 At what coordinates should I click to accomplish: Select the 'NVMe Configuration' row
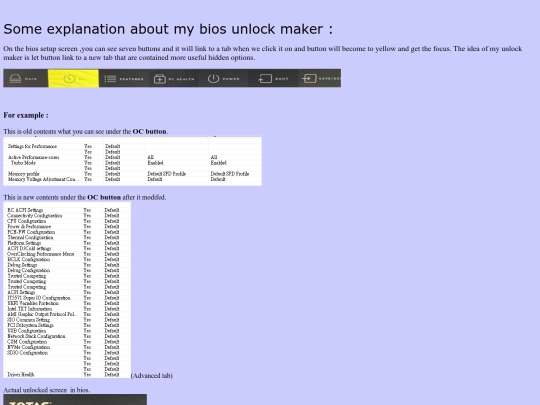click(67, 347)
